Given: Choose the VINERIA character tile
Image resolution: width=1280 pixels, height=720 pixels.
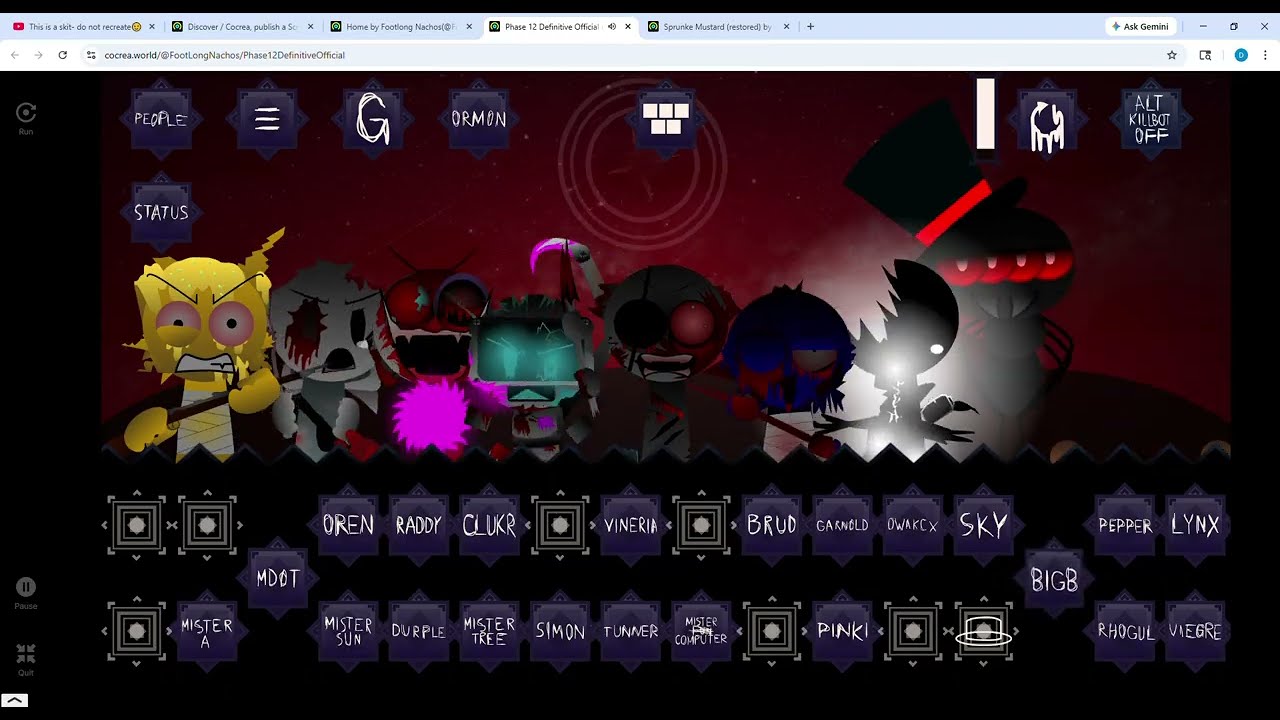Looking at the screenshot, I should [631, 525].
